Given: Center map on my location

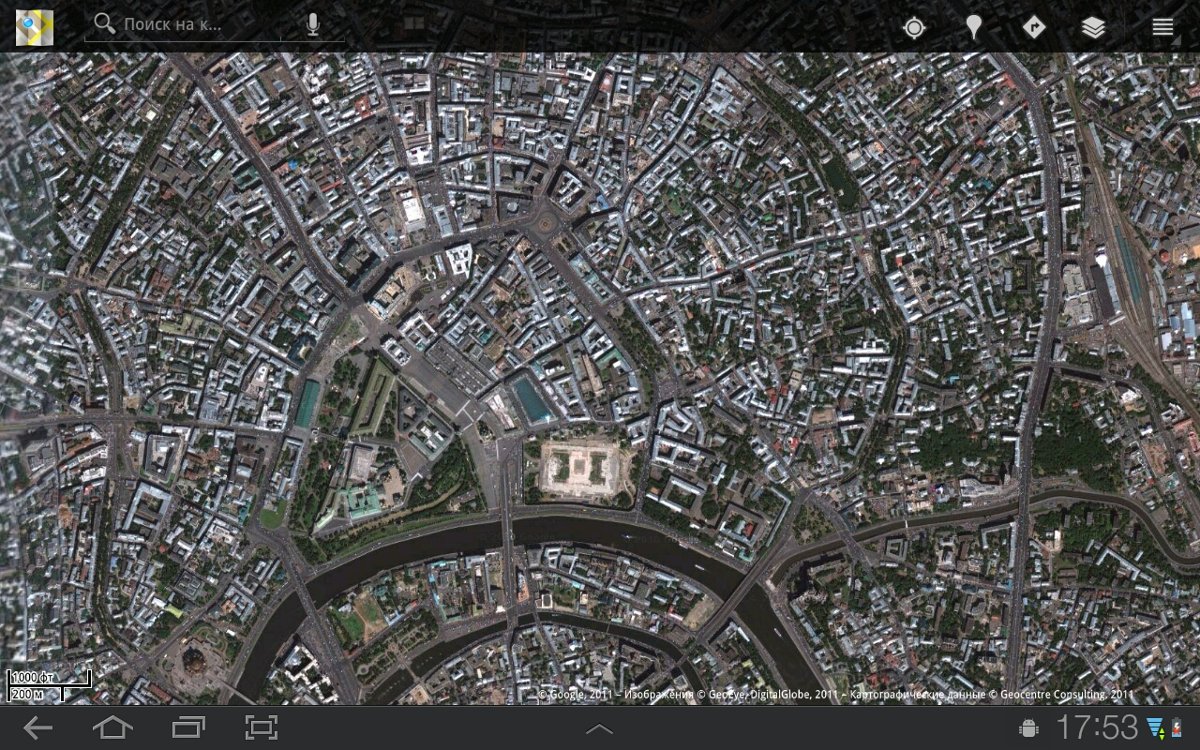Looking at the screenshot, I should [914, 28].
